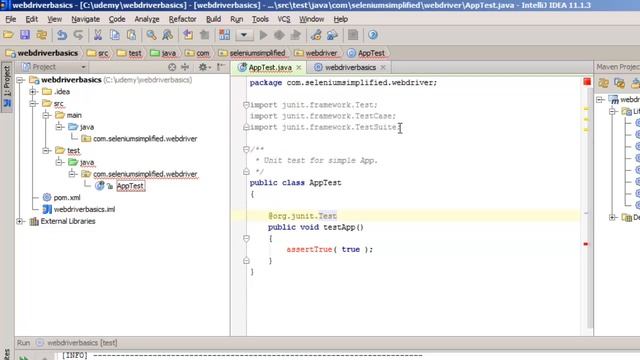This screenshot has width=640, height=360.
Task: Click the Redo toolbar icon
Action: 78,35
